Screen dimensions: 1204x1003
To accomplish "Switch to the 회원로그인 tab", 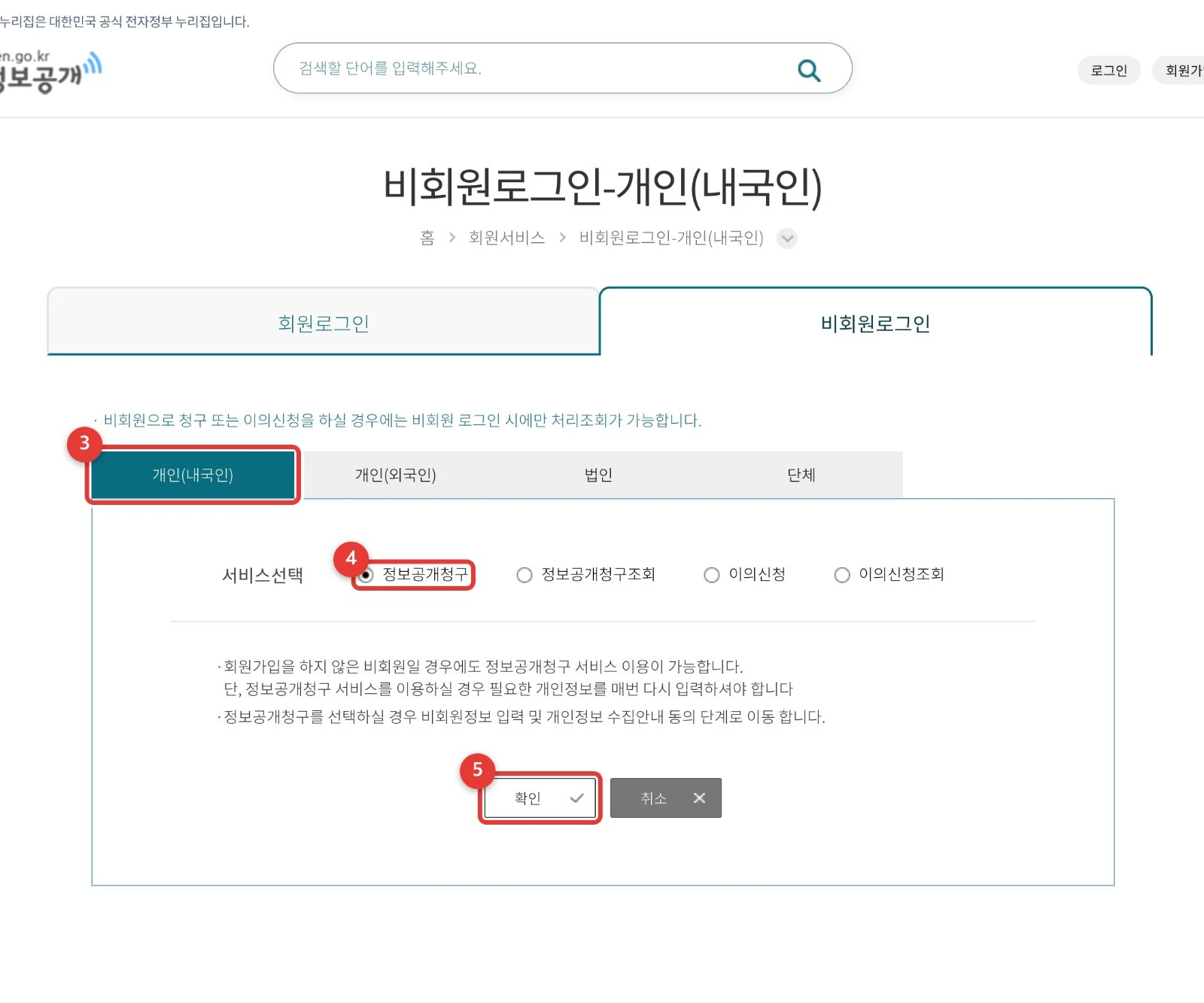I will coord(324,322).
